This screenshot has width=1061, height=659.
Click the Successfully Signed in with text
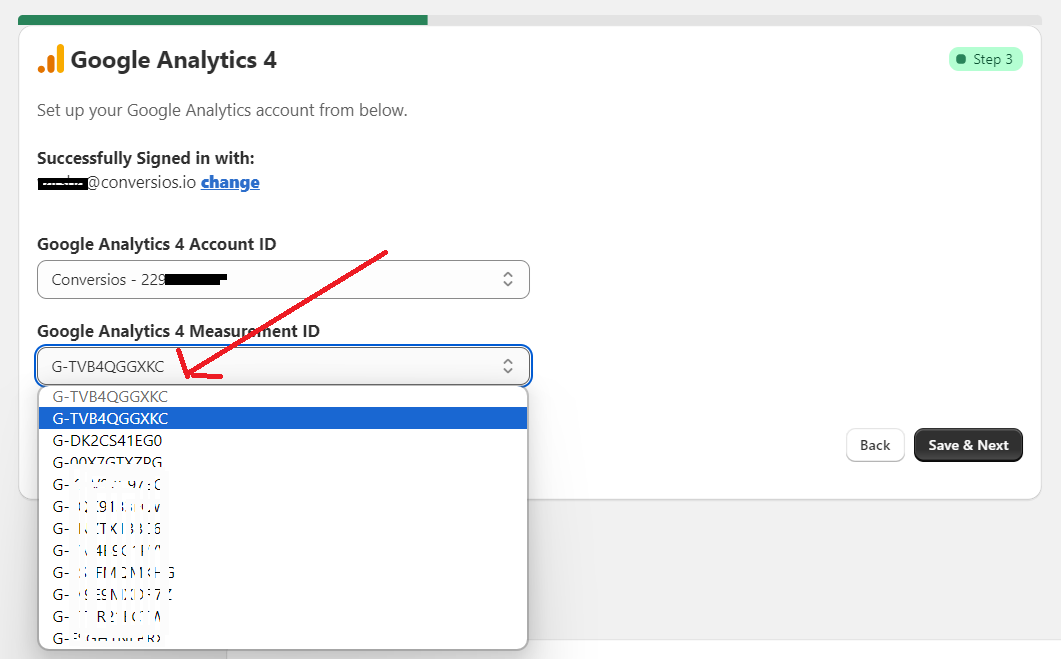(x=145, y=158)
